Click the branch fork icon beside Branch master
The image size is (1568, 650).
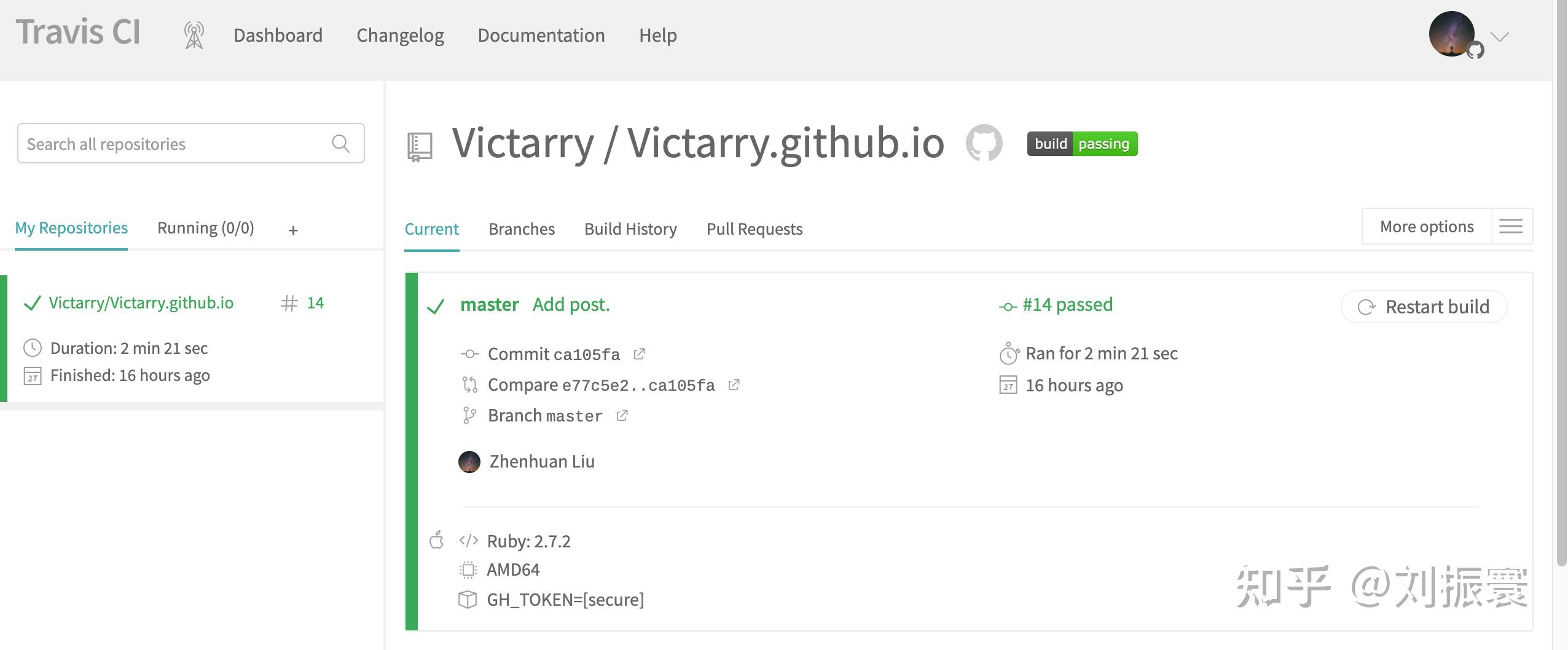tap(469, 416)
